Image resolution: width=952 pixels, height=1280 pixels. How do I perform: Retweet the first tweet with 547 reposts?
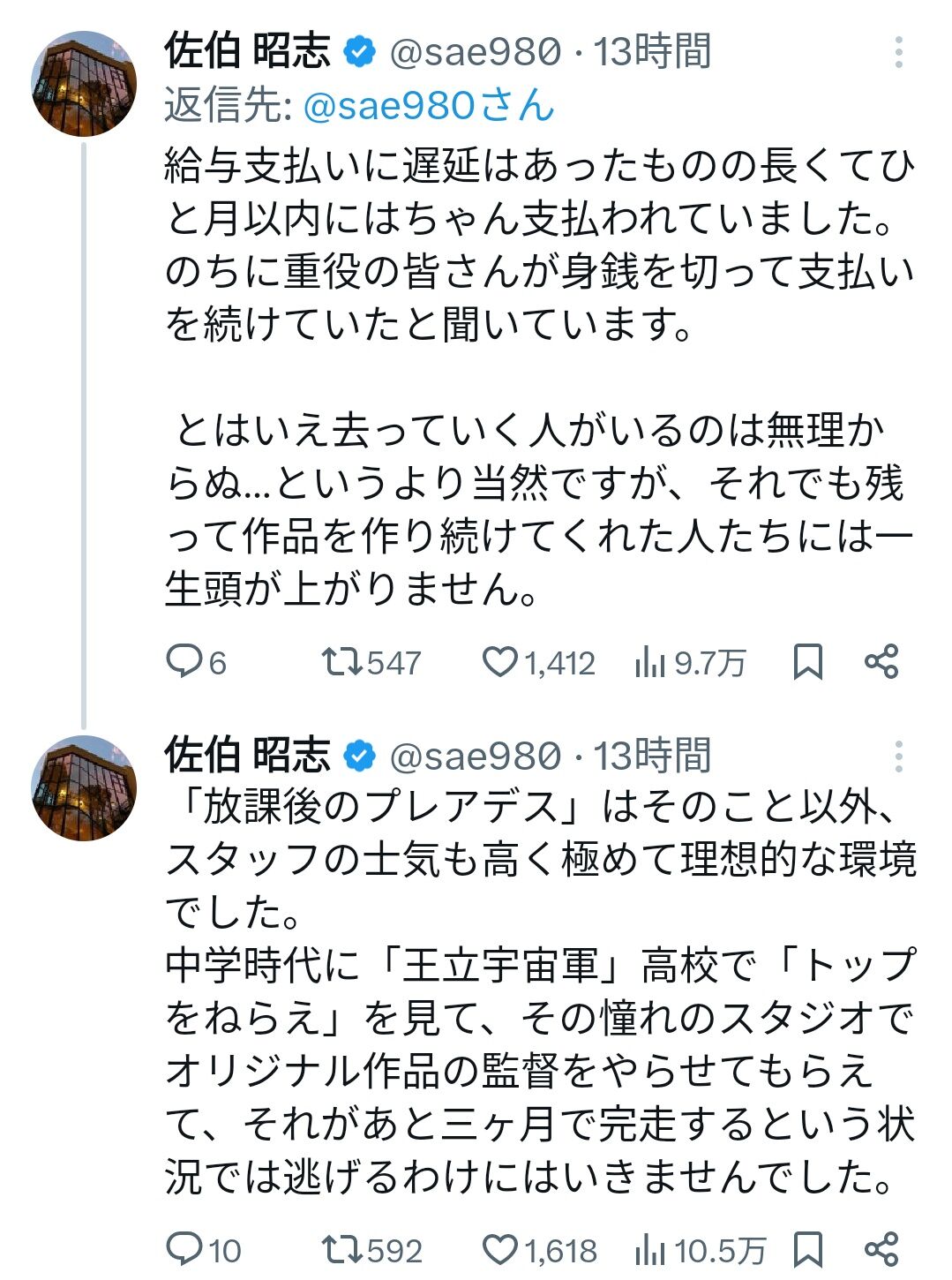pyautogui.click(x=339, y=661)
